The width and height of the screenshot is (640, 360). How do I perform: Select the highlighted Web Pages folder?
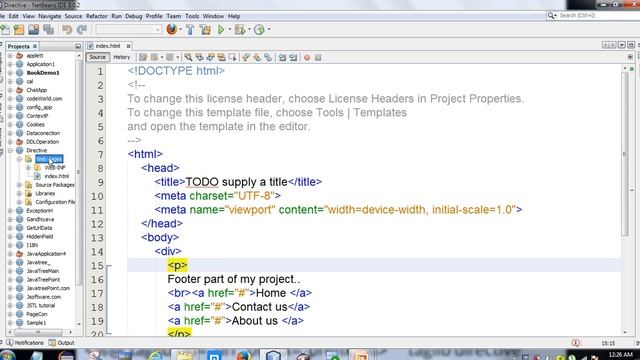click(49, 159)
